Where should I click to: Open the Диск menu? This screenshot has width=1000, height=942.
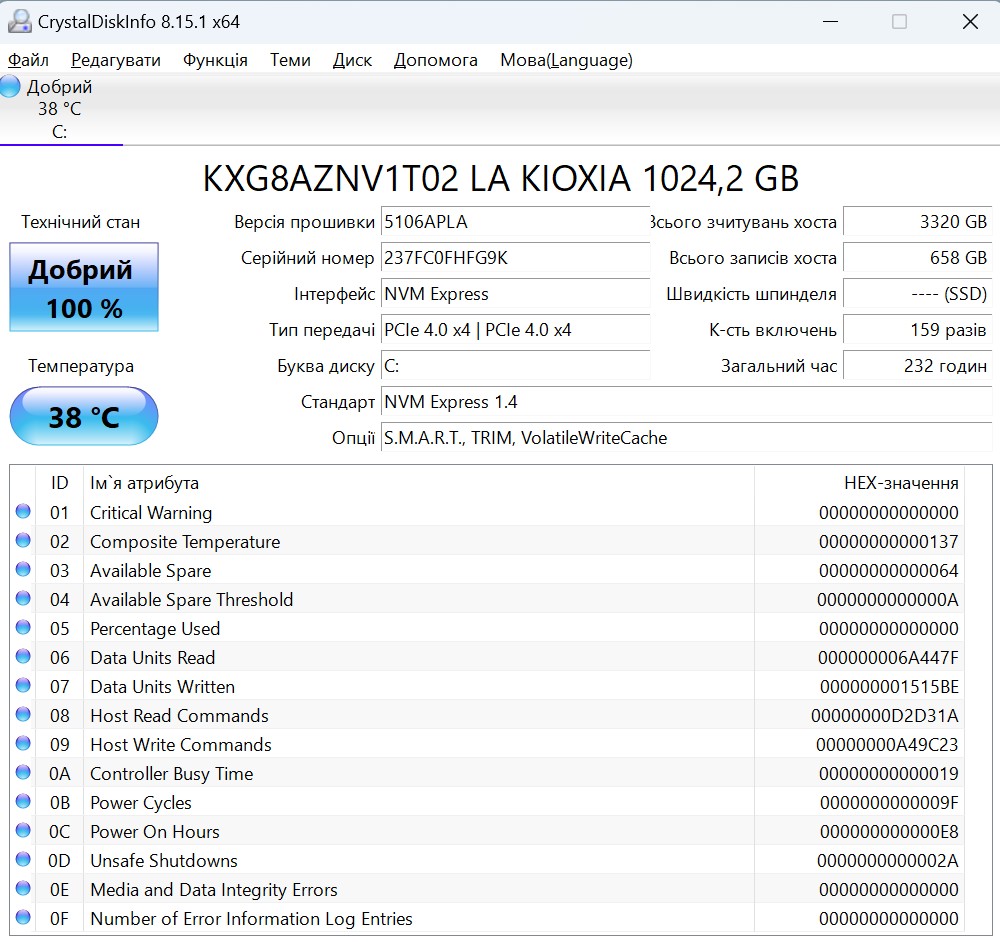tap(352, 60)
